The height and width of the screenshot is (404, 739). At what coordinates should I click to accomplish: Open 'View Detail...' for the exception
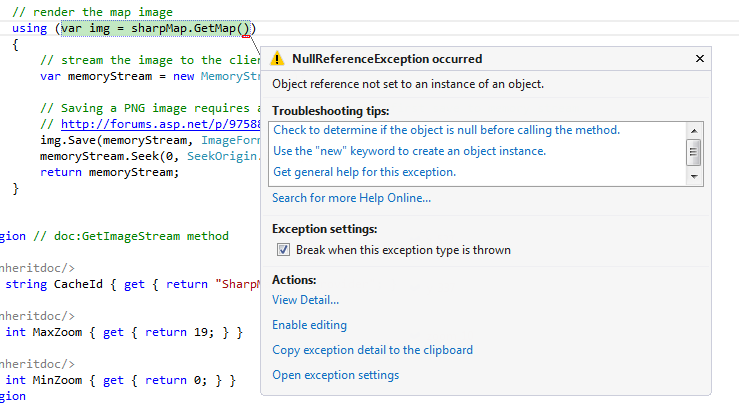[x=305, y=300]
